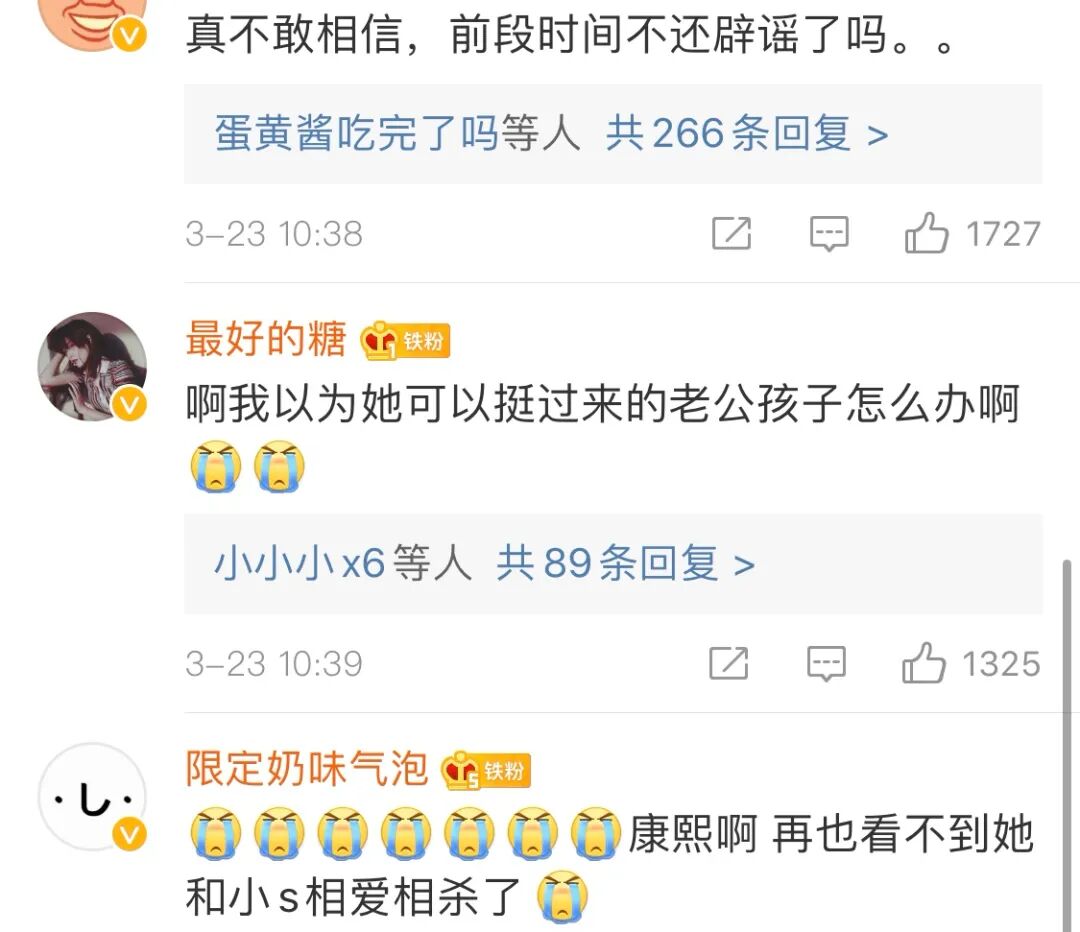Open the top commenter's cartoon avatar
The height and width of the screenshot is (932, 1080).
[x=92, y=21]
